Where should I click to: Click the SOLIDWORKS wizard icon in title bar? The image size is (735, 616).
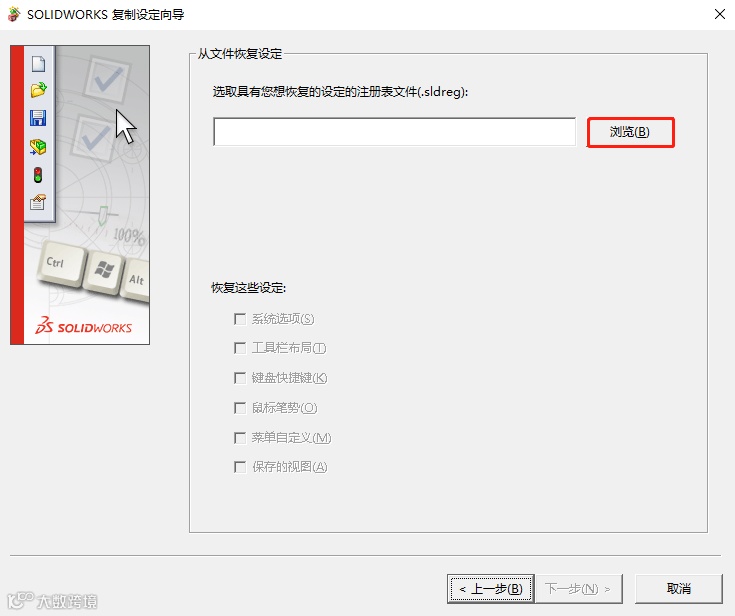(14, 14)
